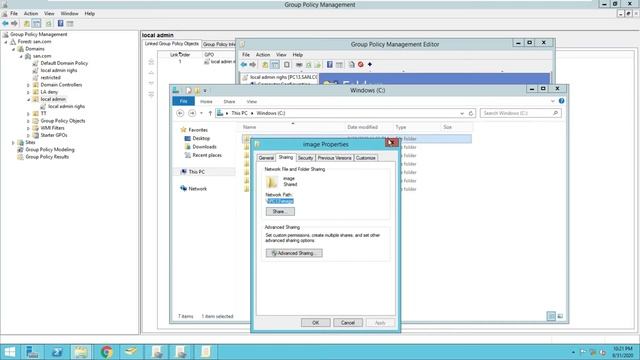Image resolution: width=640 pixels, height=360 pixels.
Task: Select Linked Group Policy Objects tab
Action: 172,44
